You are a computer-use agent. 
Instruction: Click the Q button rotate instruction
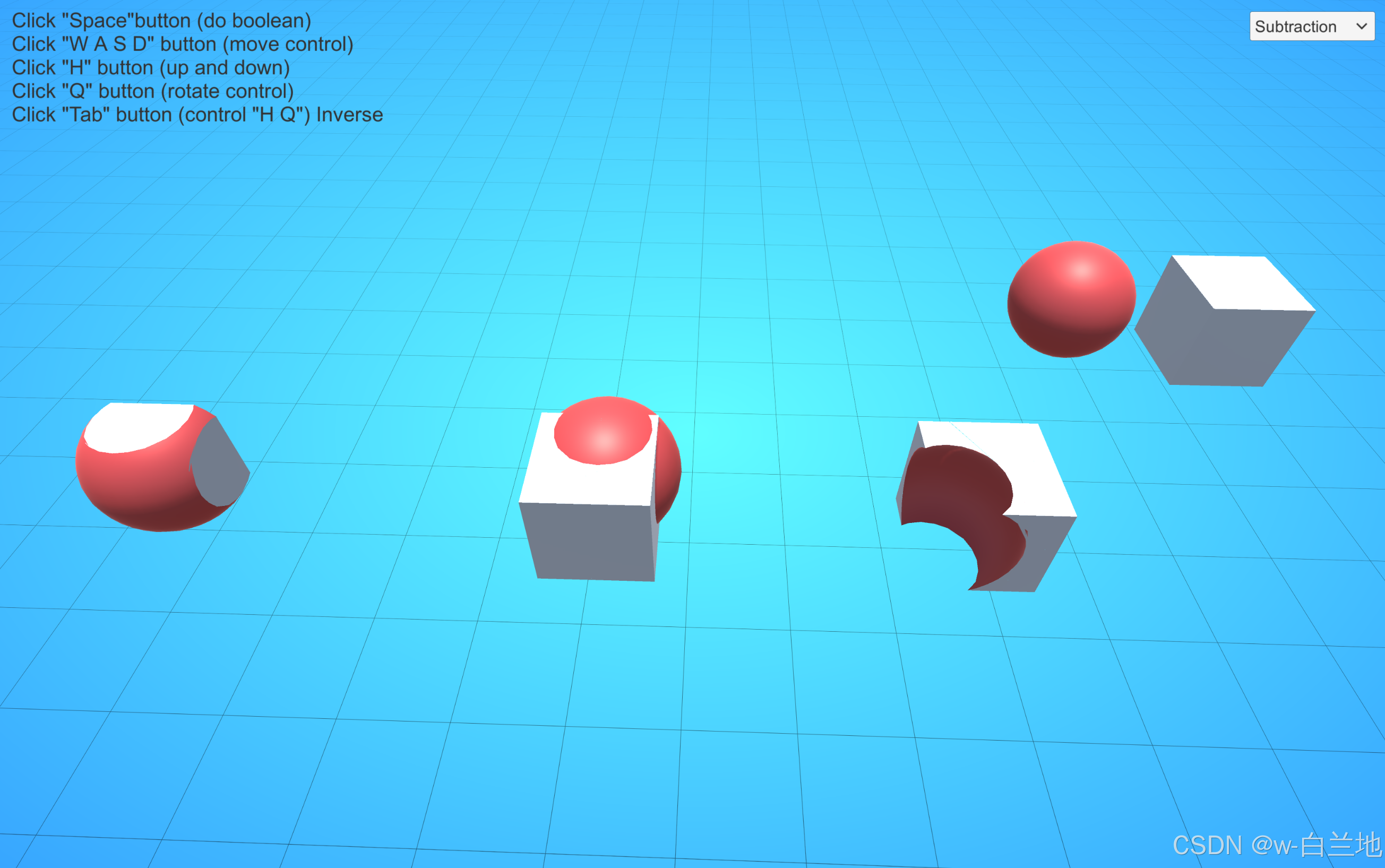(x=153, y=91)
